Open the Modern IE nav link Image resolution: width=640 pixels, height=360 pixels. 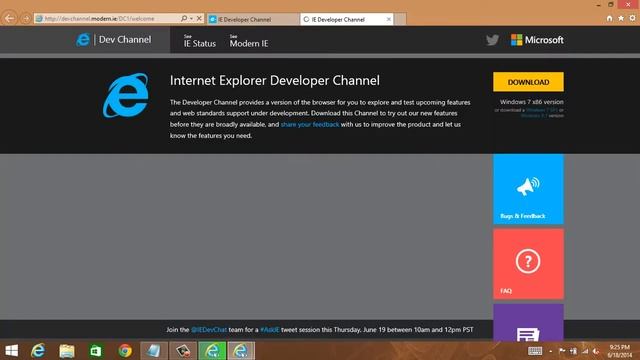coord(249,41)
